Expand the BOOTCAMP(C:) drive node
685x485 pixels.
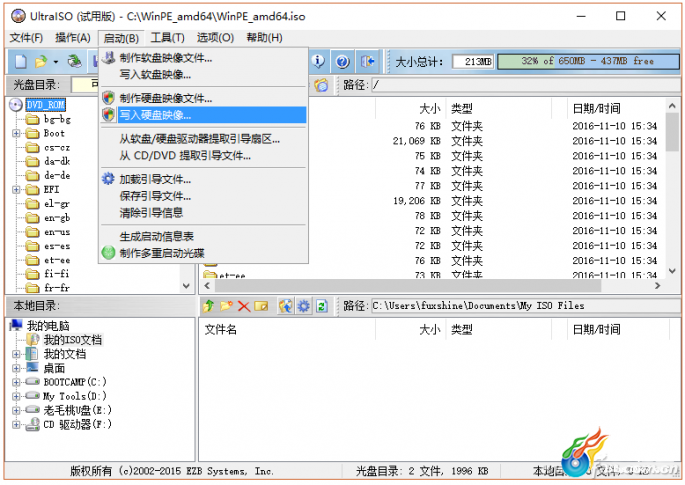coord(16,382)
